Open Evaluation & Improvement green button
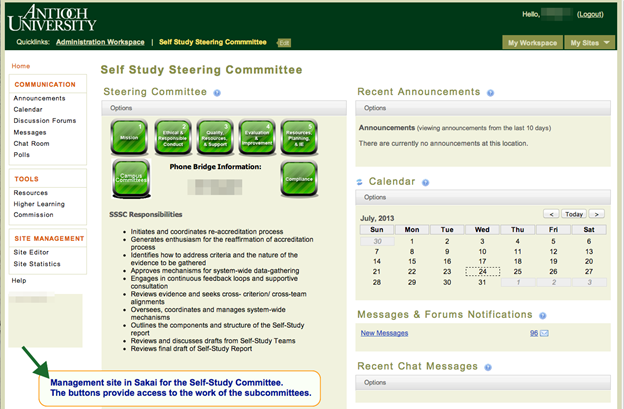This screenshot has width=624, height=409. click(x=257, y=137)
